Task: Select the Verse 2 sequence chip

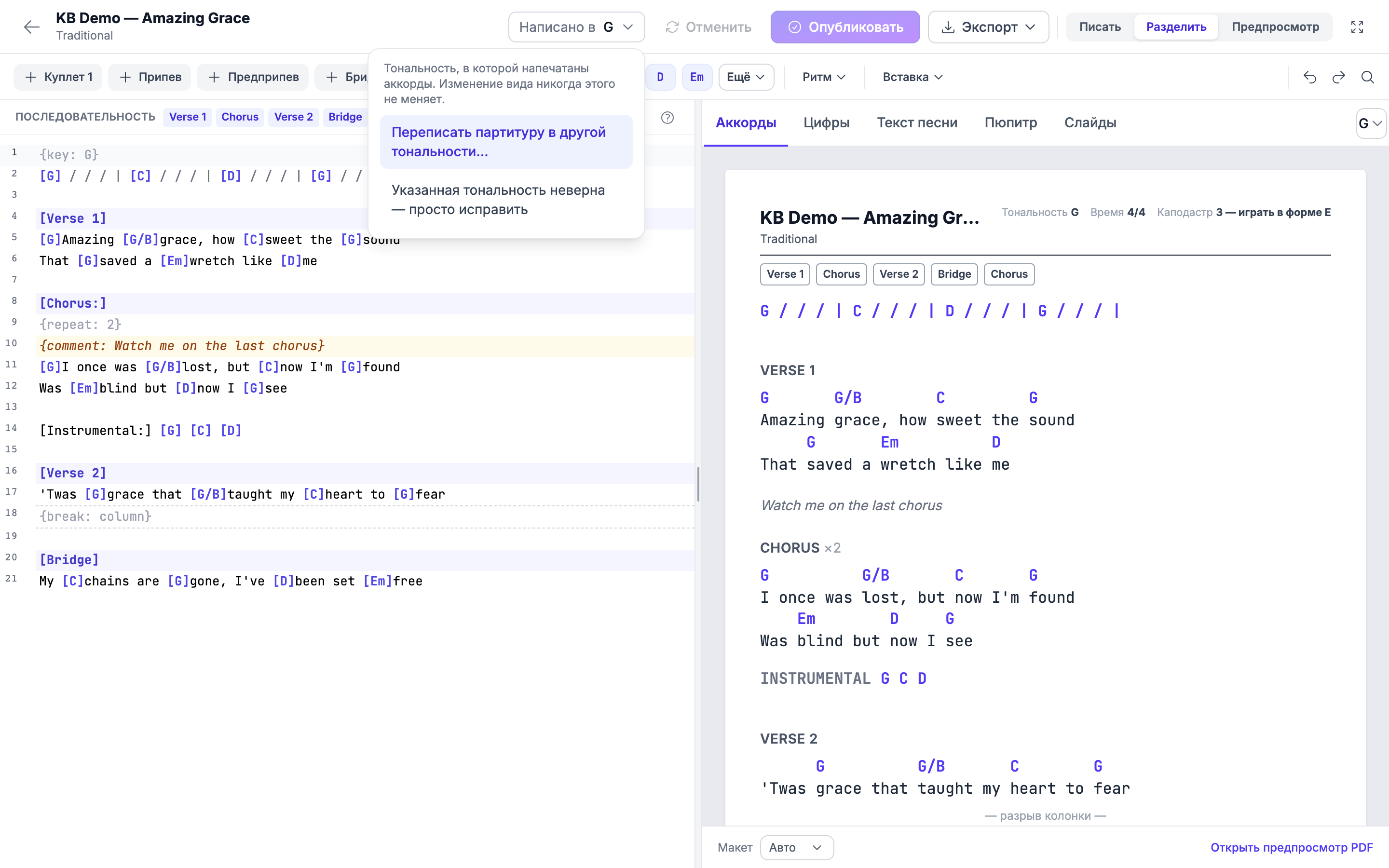Action: click(293, 117)
